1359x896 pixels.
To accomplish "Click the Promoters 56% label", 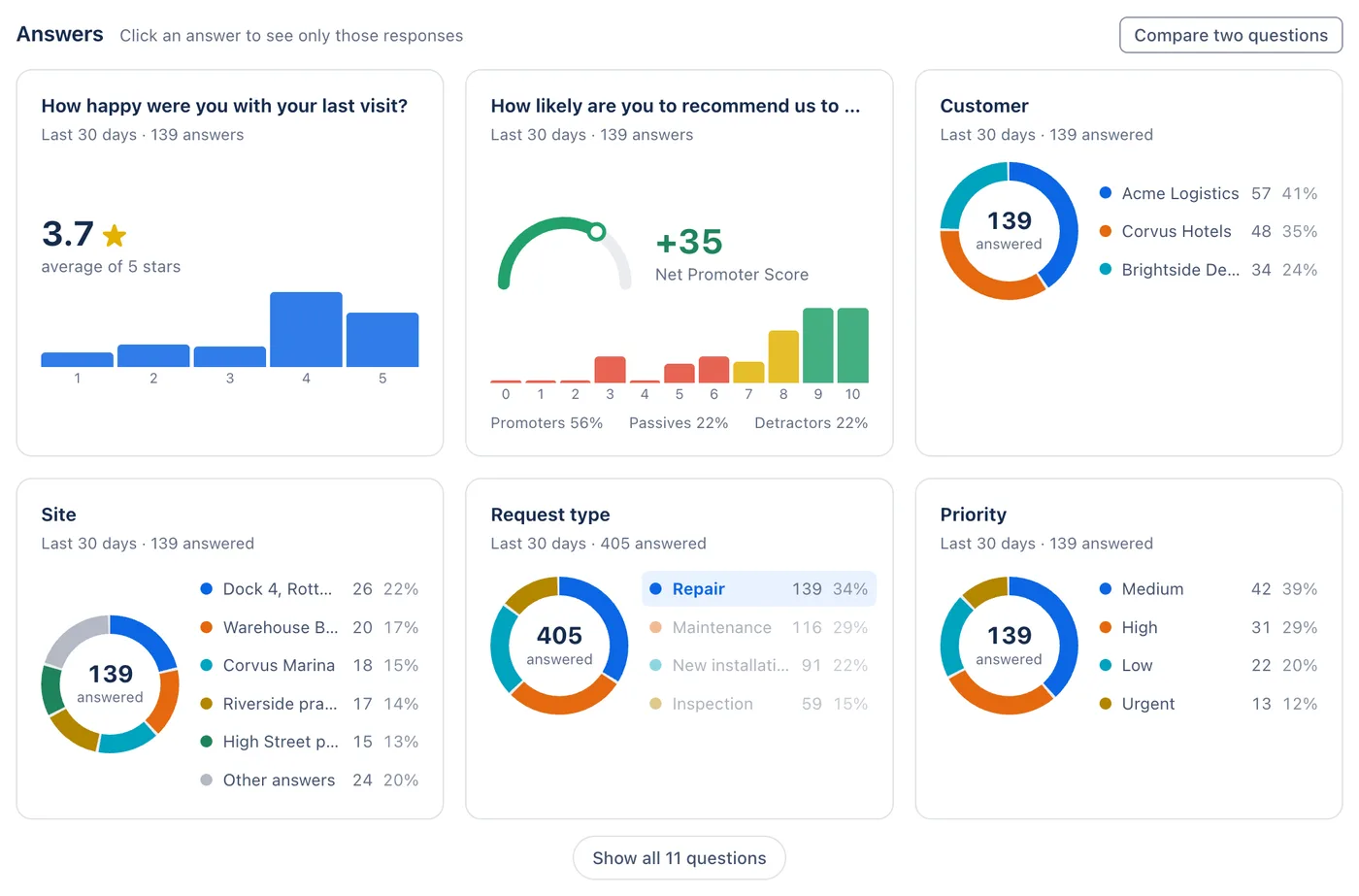I will [x=547, y=423].
